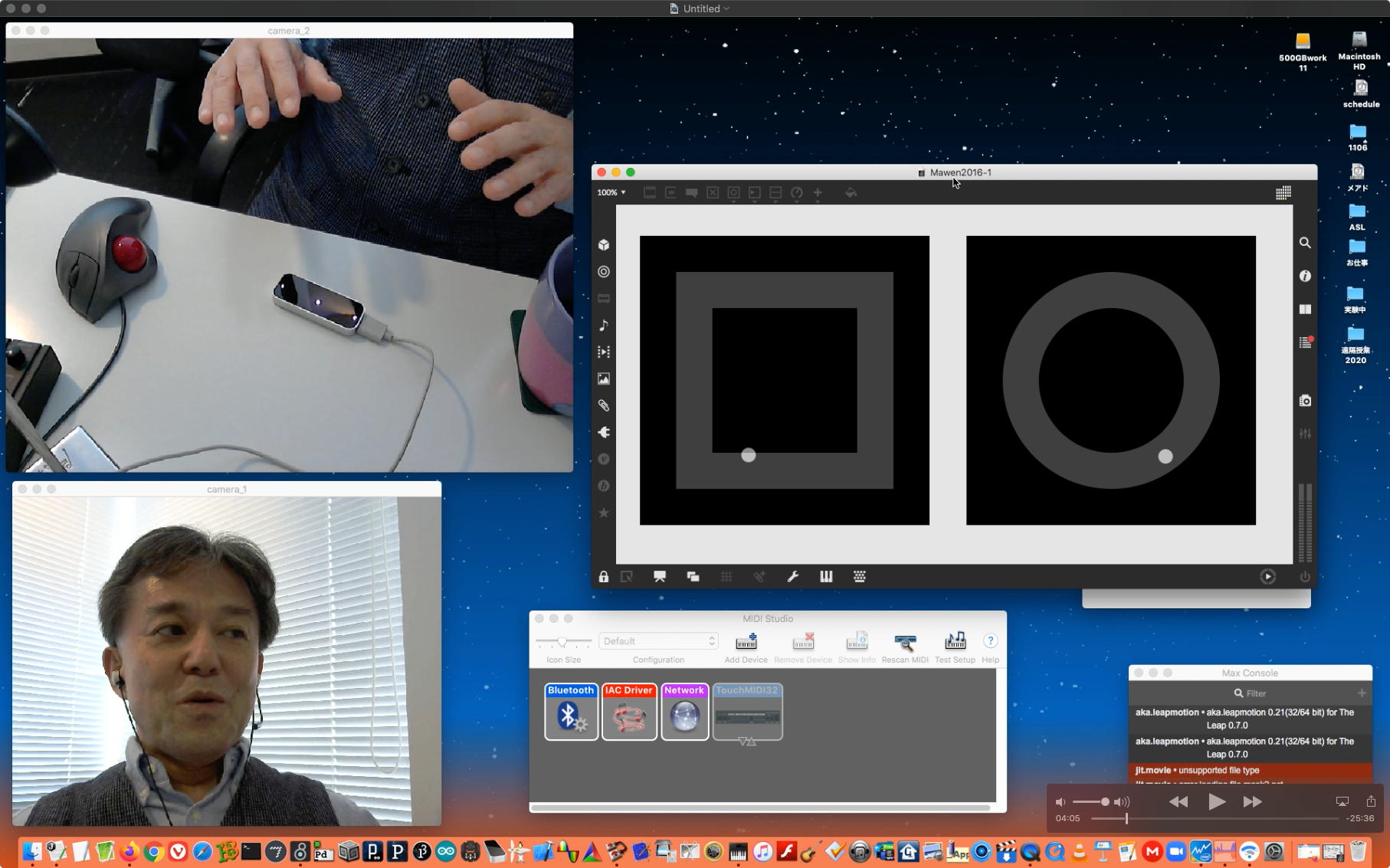The height and width of the screenshot is (868, 1390).
Task: Adjust the Icon Size slider
Action: [x=562, y=641]
